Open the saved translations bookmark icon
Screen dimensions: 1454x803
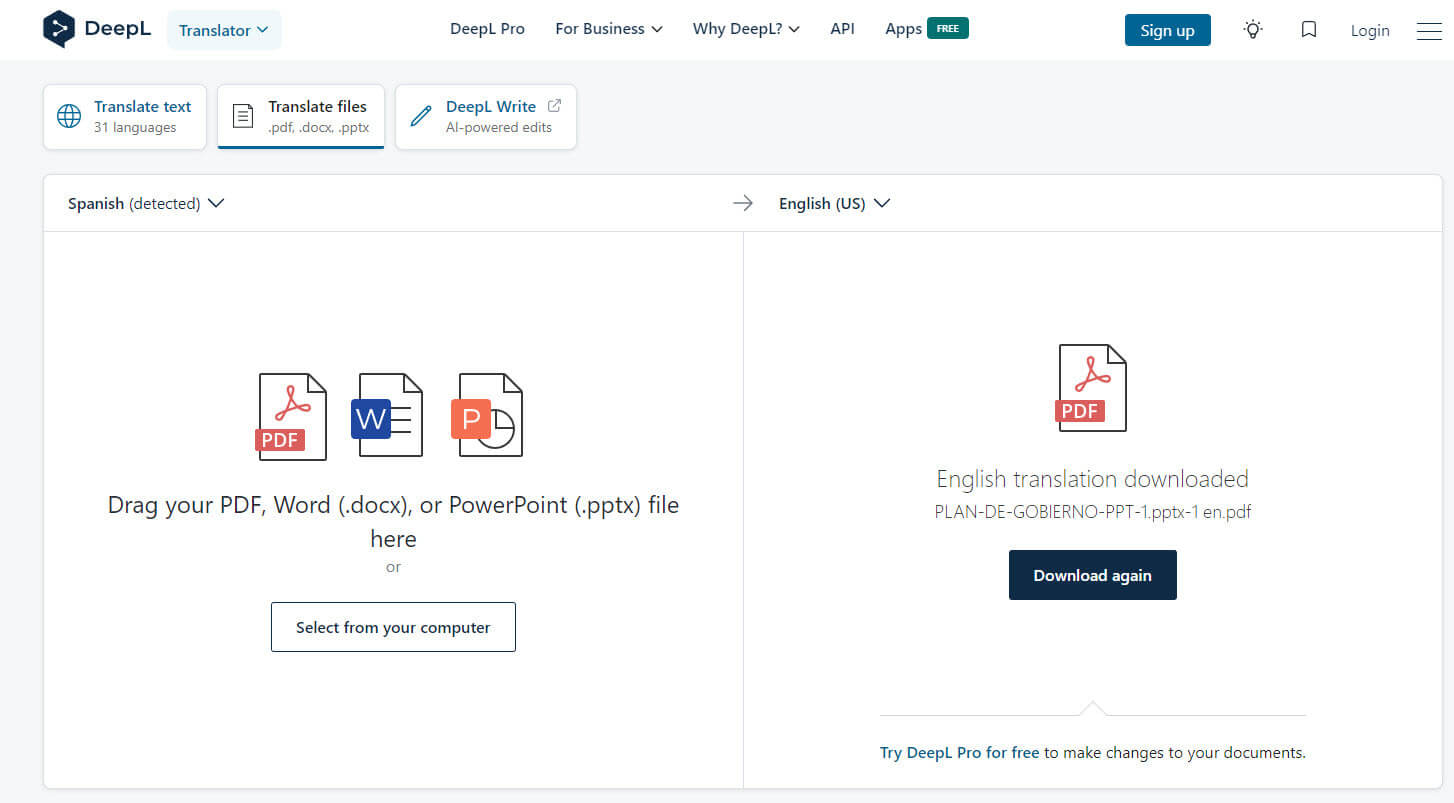(x=1308, y=30)
